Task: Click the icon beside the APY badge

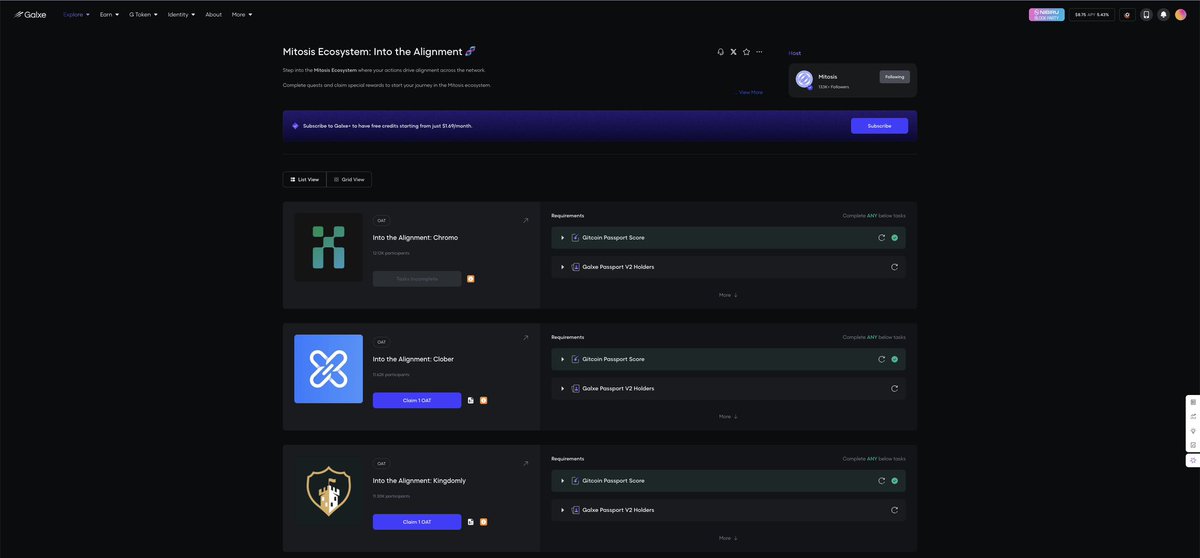Action: click(1127, 15)
